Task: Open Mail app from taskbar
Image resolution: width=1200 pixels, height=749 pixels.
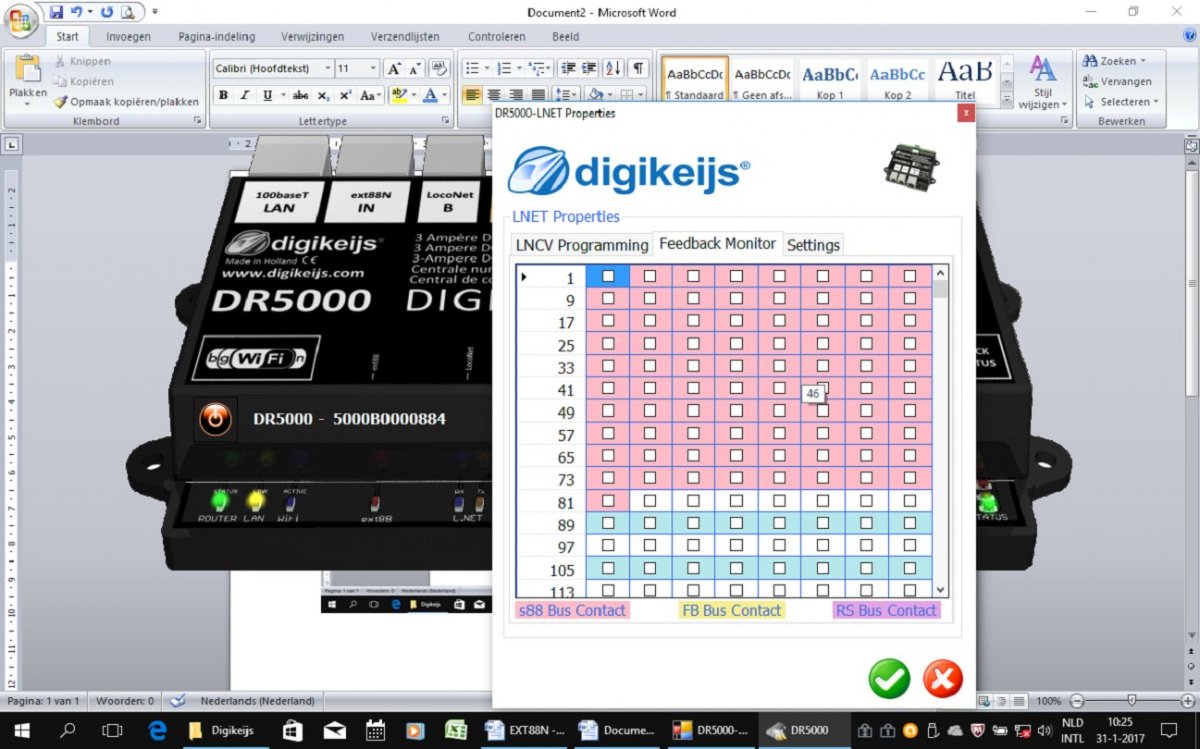Action: click(334, 730)
